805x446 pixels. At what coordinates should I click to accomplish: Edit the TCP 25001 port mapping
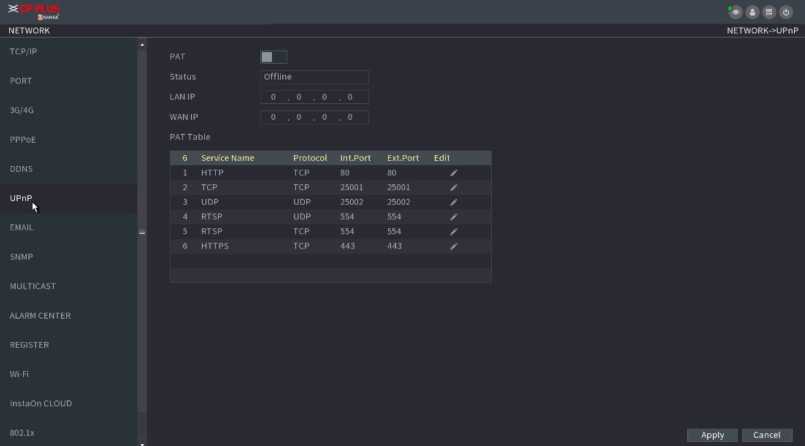point(453,188)
